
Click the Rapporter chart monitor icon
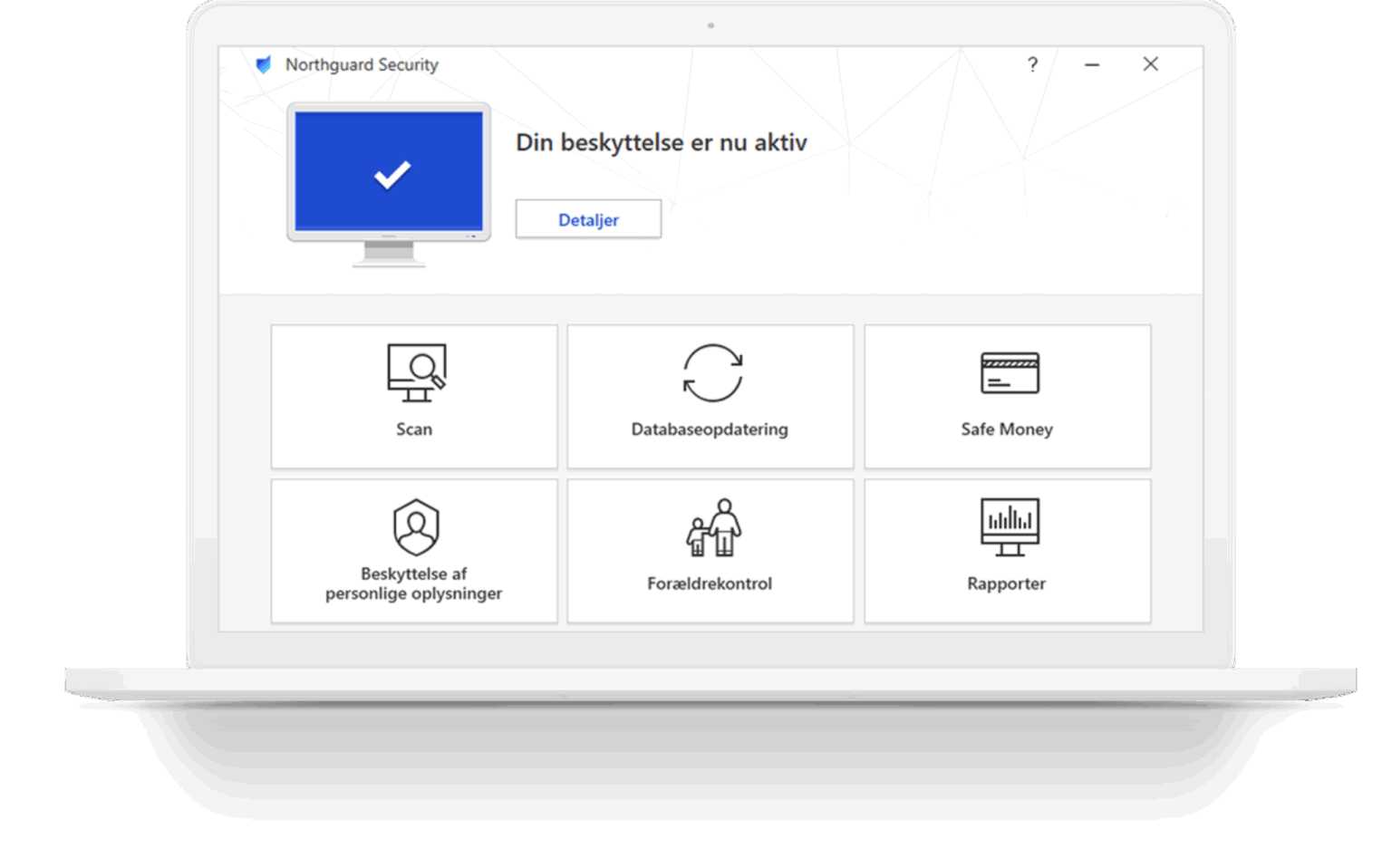[1009, 526]
